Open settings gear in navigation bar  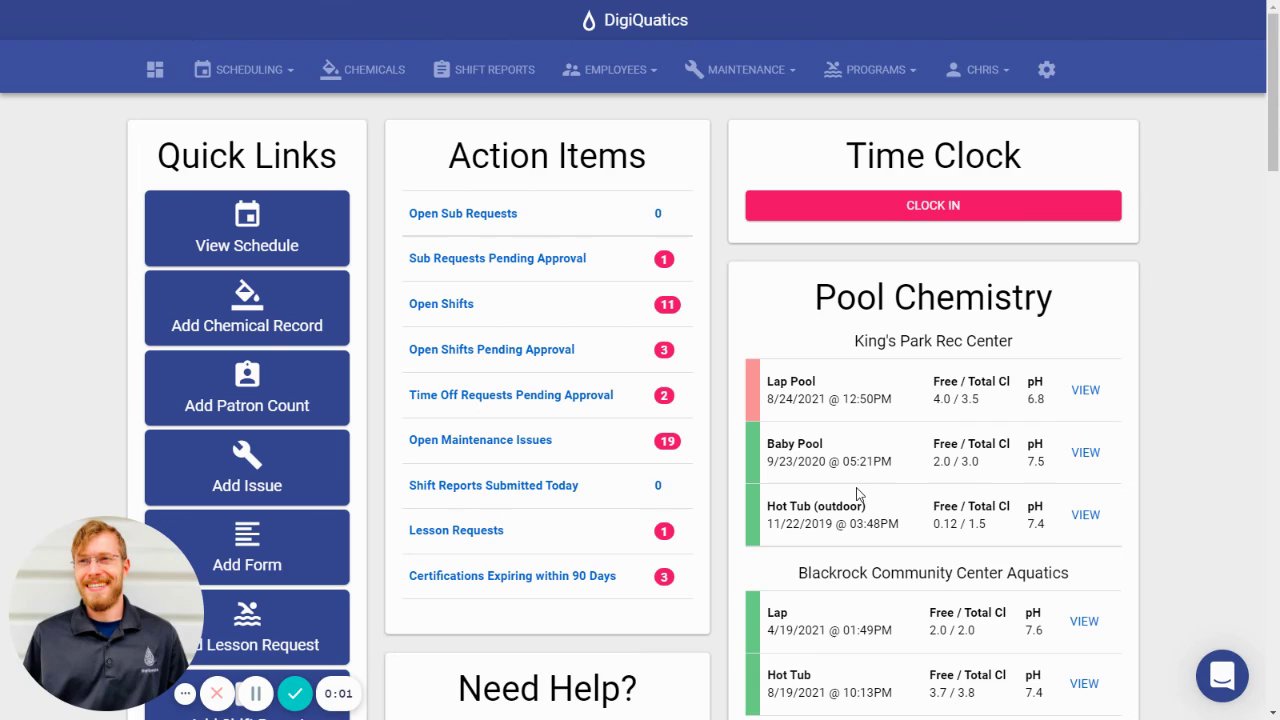(x=1046, y=69)
